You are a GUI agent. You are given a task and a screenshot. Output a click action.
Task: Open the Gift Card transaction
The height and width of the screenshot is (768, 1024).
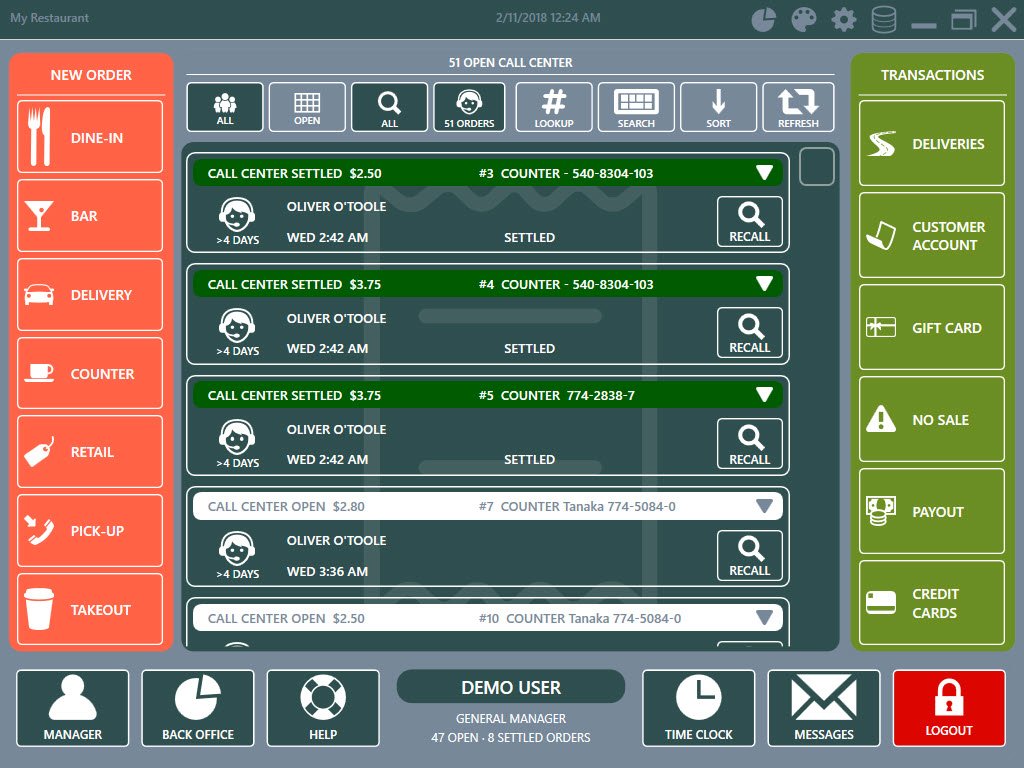tap(931, 328)
